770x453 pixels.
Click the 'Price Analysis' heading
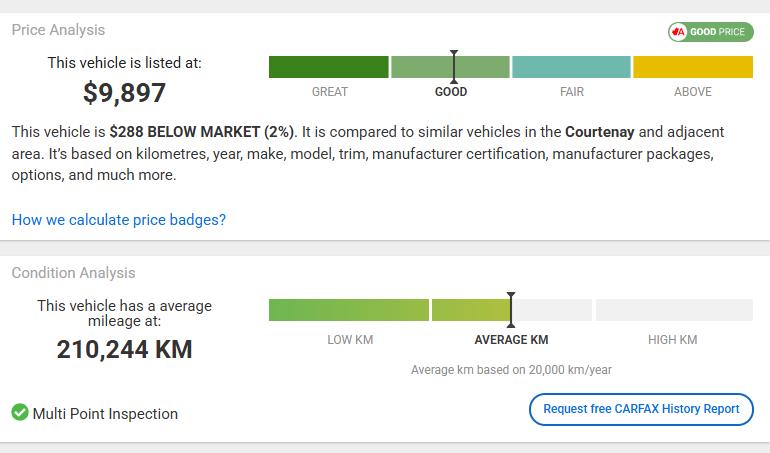(58, 30)
